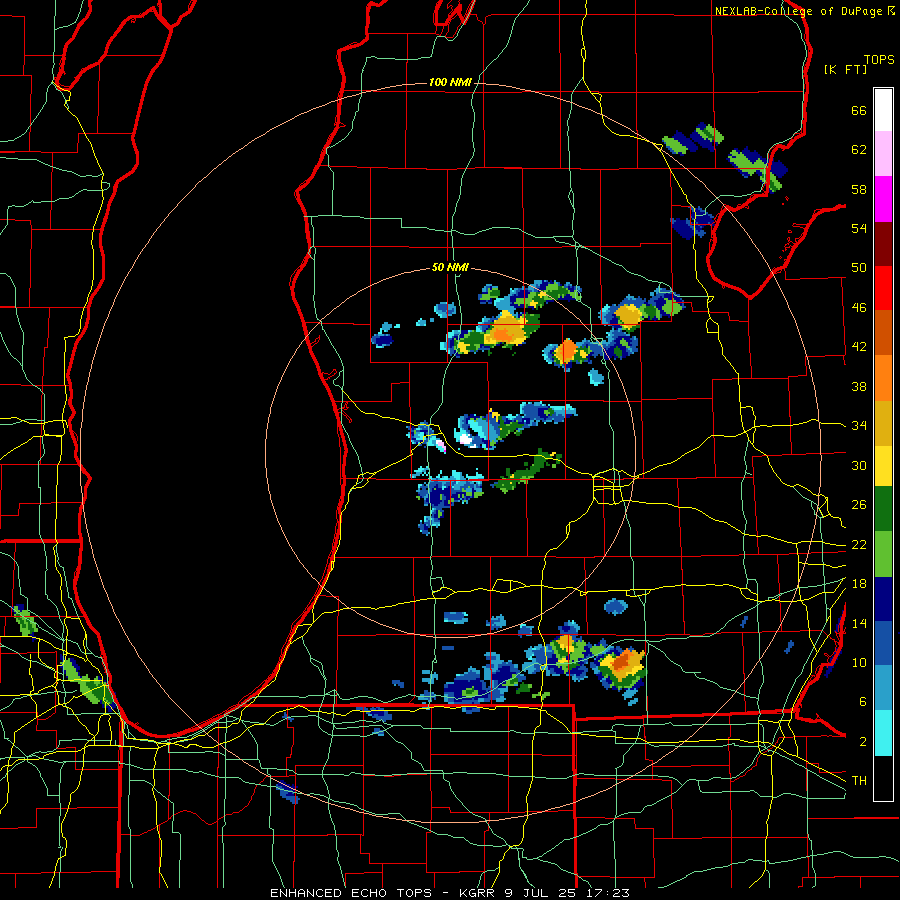Click the black TH threshold legend swatch
Screen dimensions: 900x900
coord(883,778)
